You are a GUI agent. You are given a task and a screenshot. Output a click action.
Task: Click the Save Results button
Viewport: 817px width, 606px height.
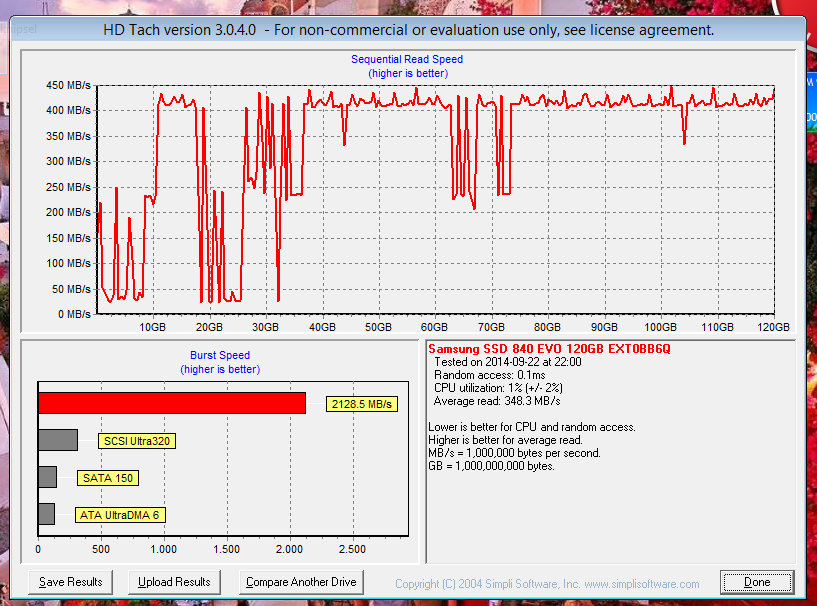[70, 582]
